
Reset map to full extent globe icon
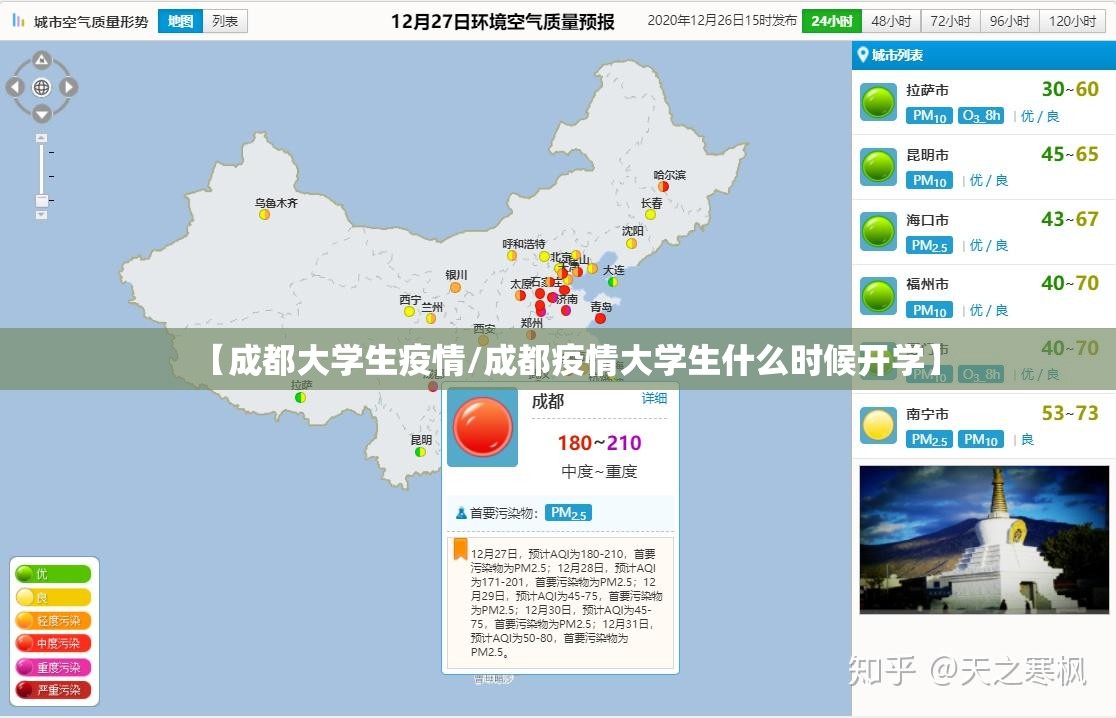42,87
